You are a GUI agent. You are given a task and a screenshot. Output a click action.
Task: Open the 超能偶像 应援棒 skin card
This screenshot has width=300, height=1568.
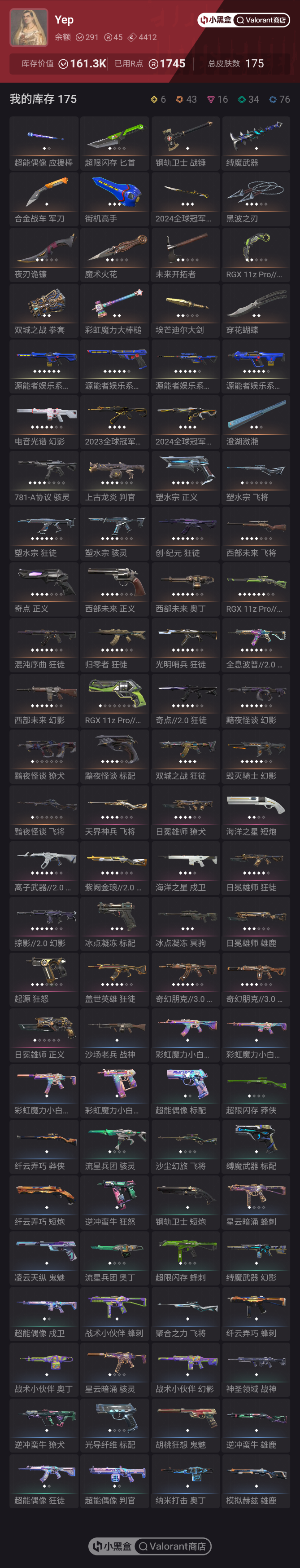44,143
